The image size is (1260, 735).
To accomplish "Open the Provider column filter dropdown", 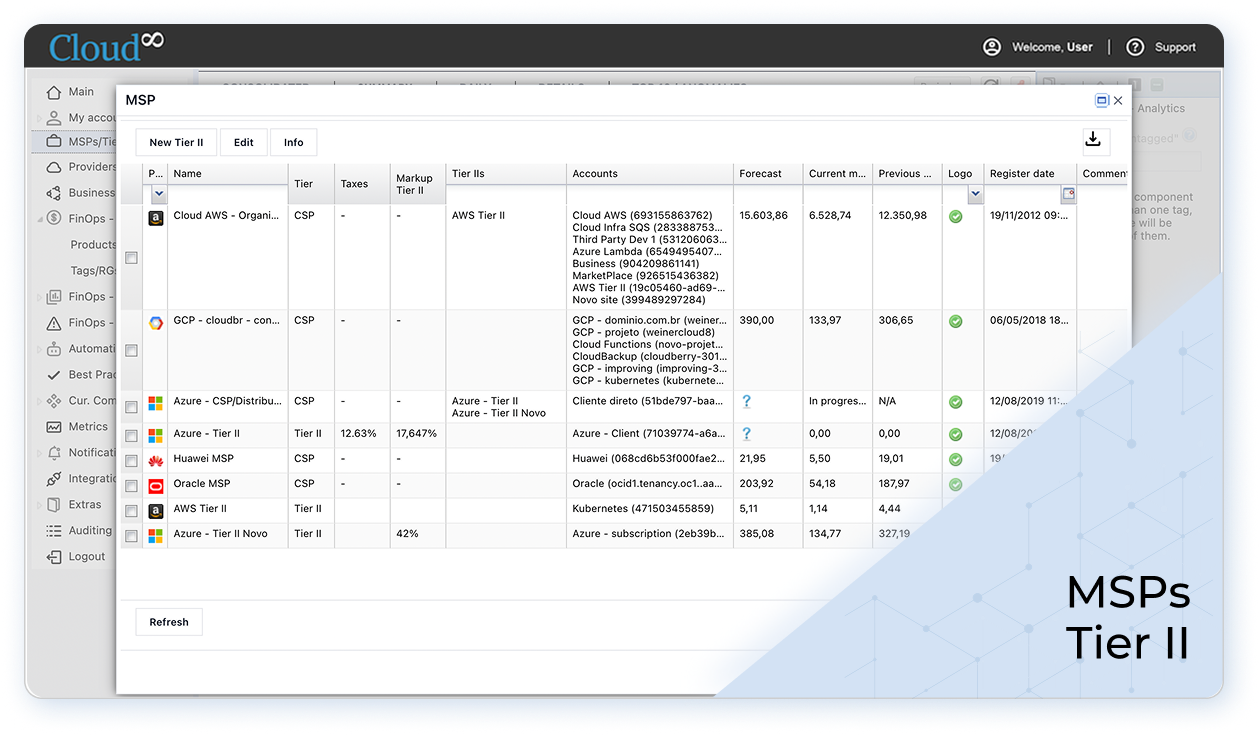I will 159,194.
